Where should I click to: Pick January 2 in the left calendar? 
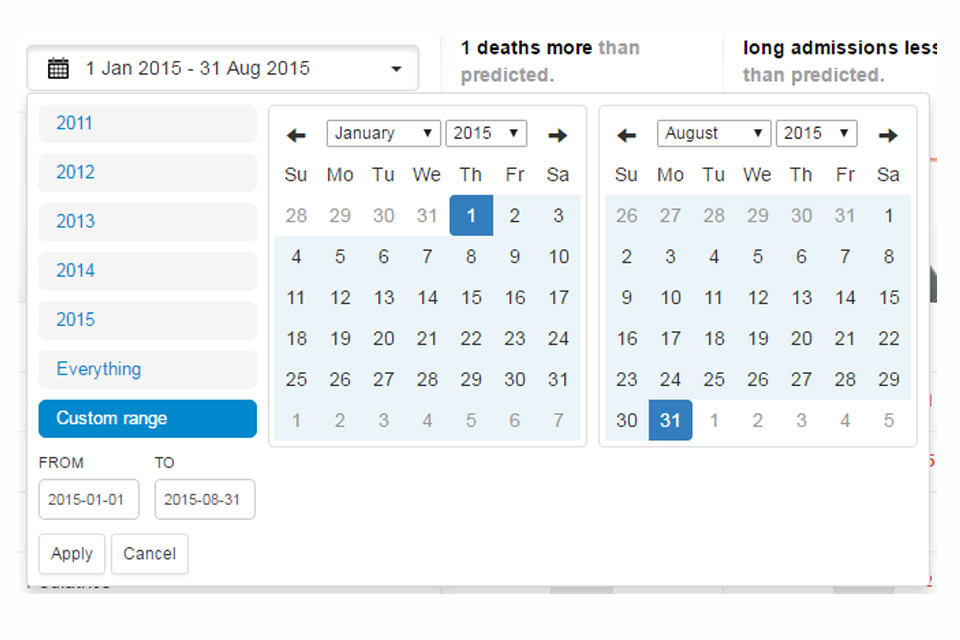(515, 216)
